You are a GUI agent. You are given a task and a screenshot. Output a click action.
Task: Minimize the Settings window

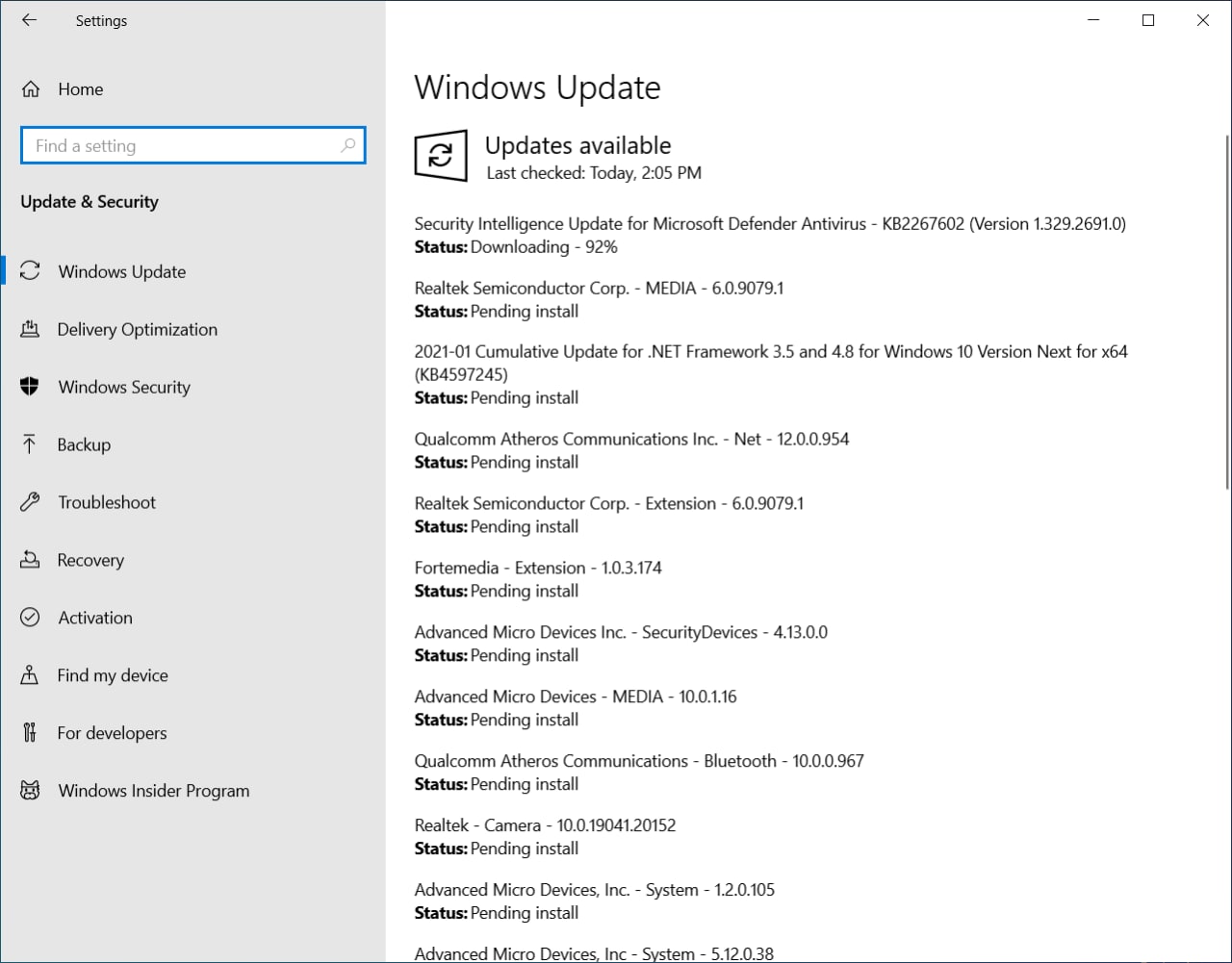point(1093,20)
